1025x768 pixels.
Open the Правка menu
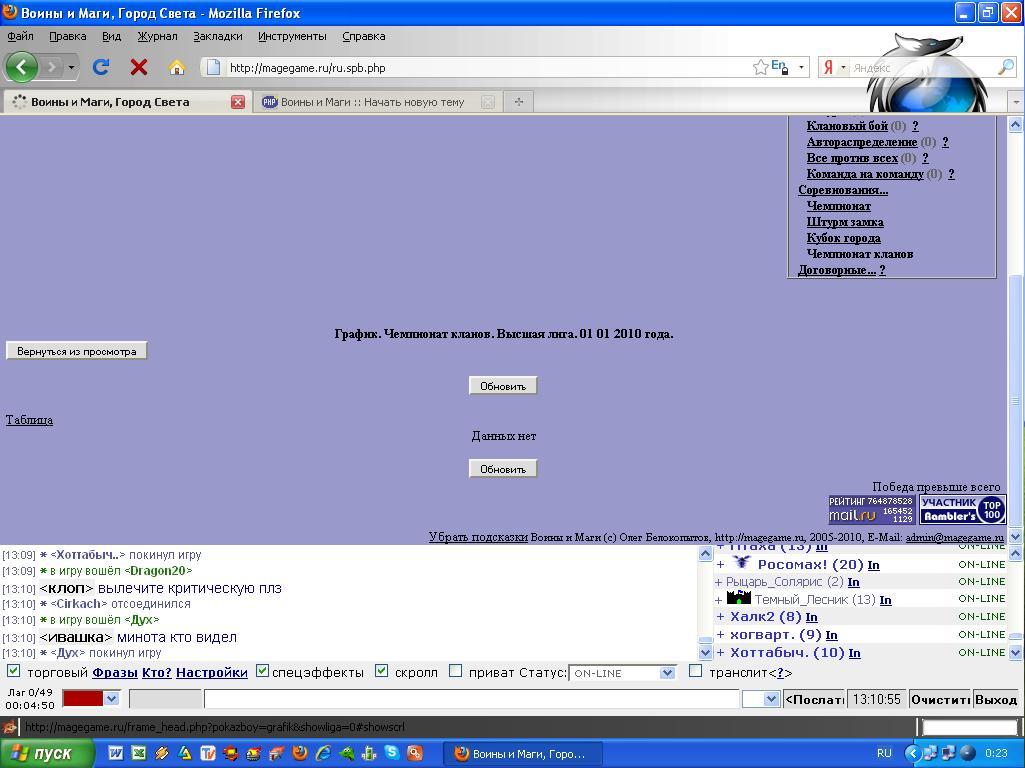click(x=68, y=37)
